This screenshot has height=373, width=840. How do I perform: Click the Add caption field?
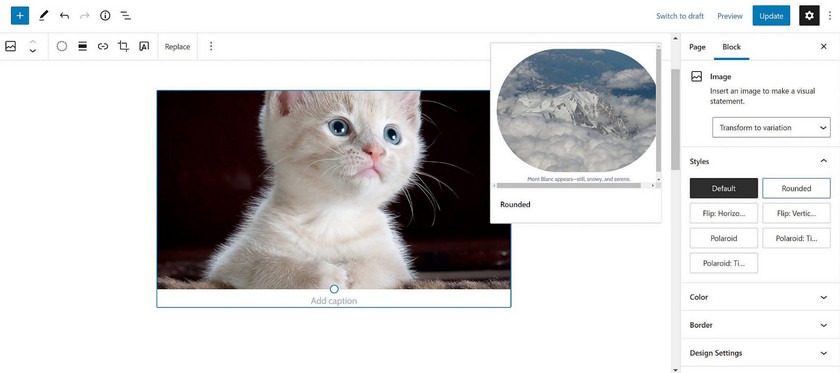click(x=334, y=301)
